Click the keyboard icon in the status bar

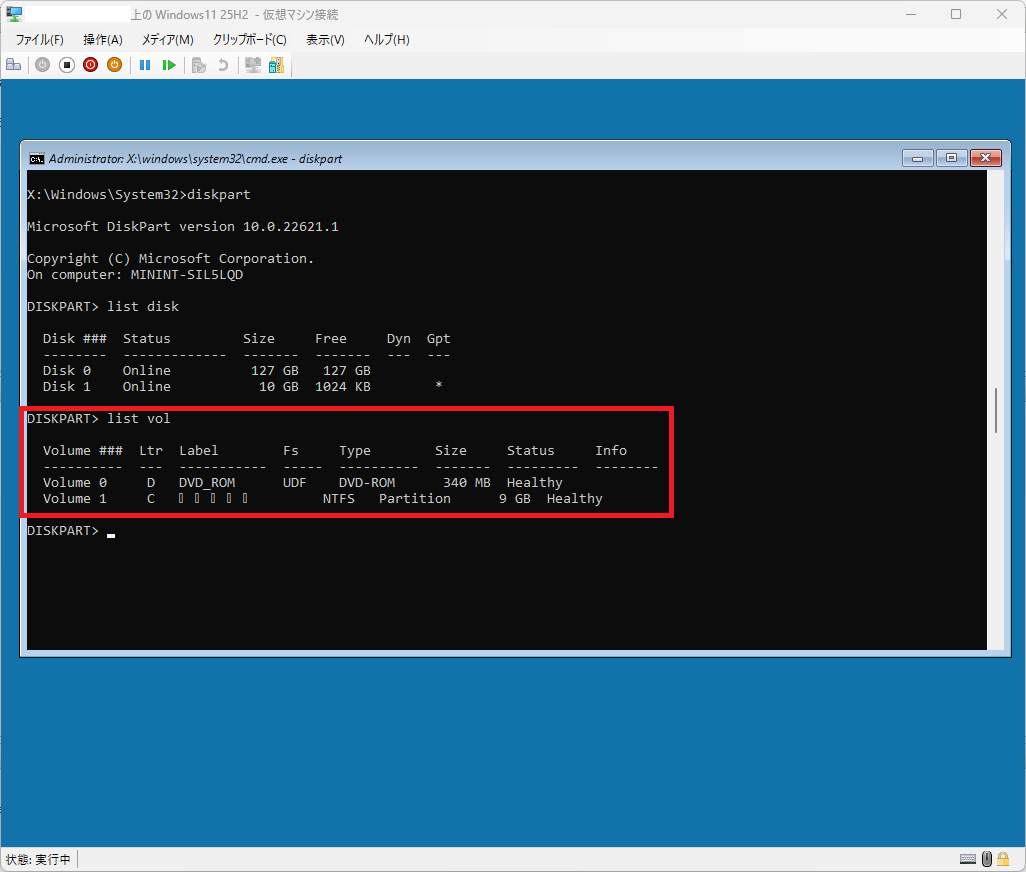968,859
